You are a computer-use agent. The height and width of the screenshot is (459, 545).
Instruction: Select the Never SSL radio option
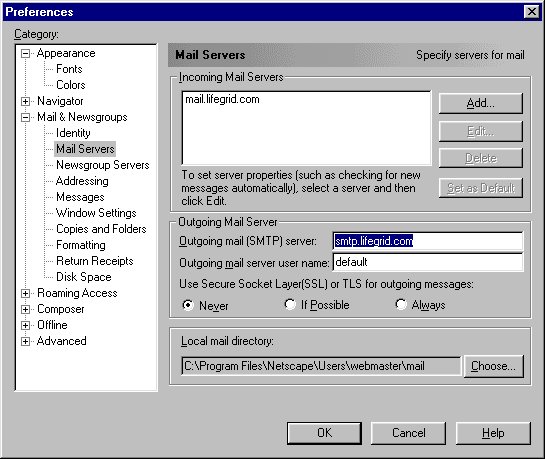click(x=188, y=305)
